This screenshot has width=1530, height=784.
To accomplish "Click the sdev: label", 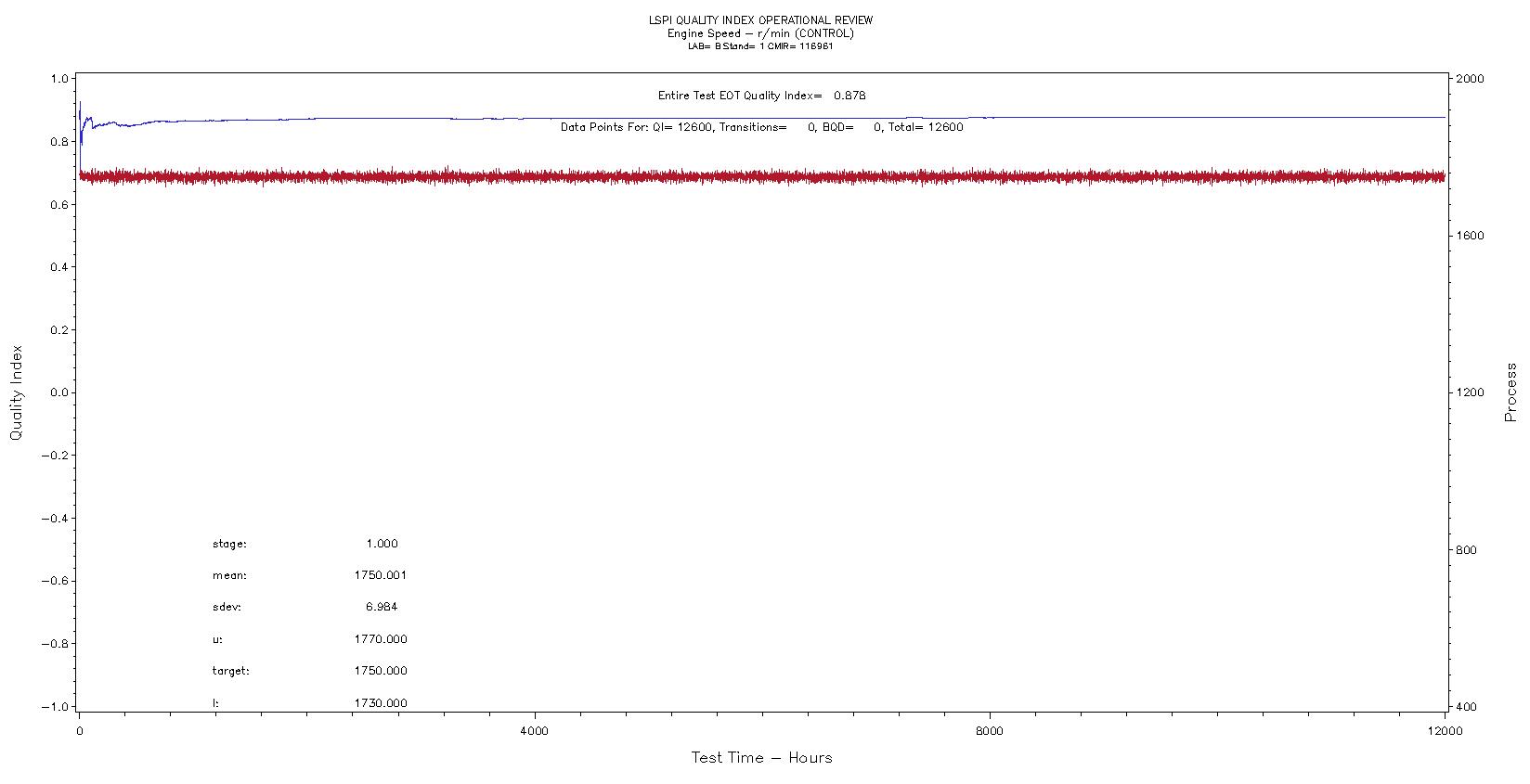I will pyautogui.click(x=227, y=607).
